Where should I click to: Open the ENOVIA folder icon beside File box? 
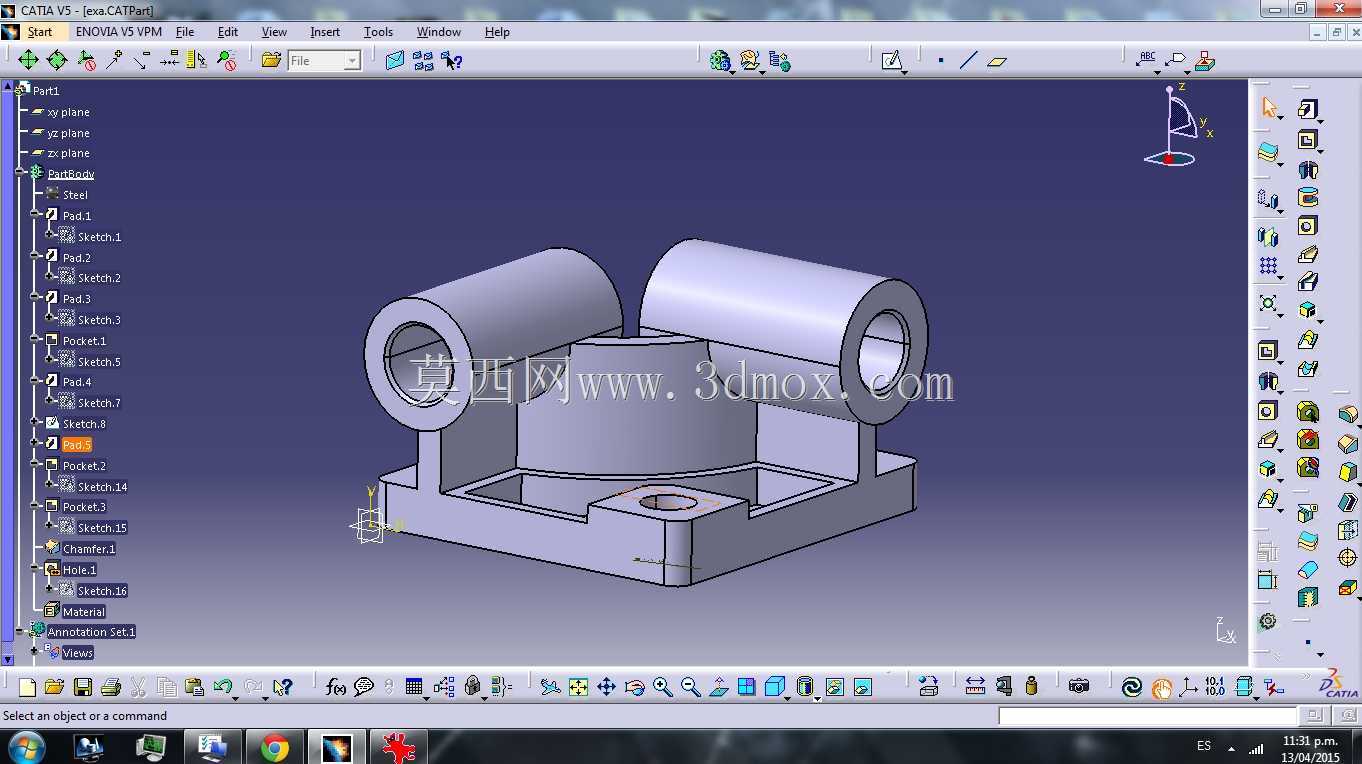pyautogui.click(x=271, y=60)
